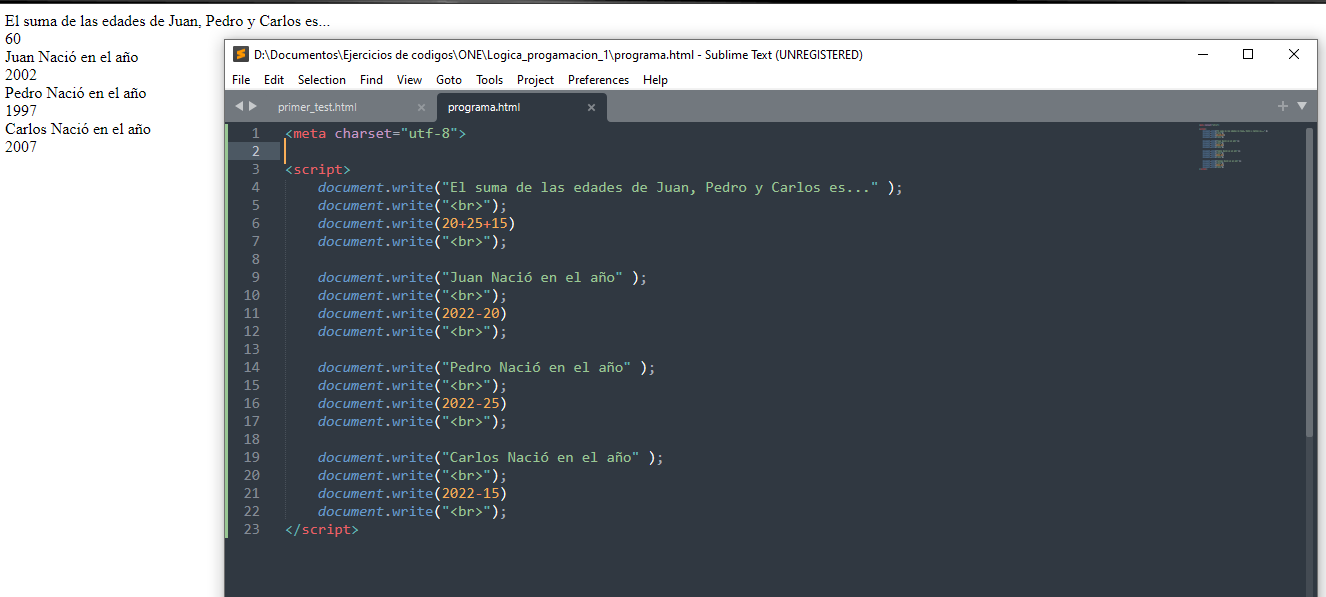Open the Help menu
Screen dimensions: 1326x597
pyautogui.click(x=655, y=80)
